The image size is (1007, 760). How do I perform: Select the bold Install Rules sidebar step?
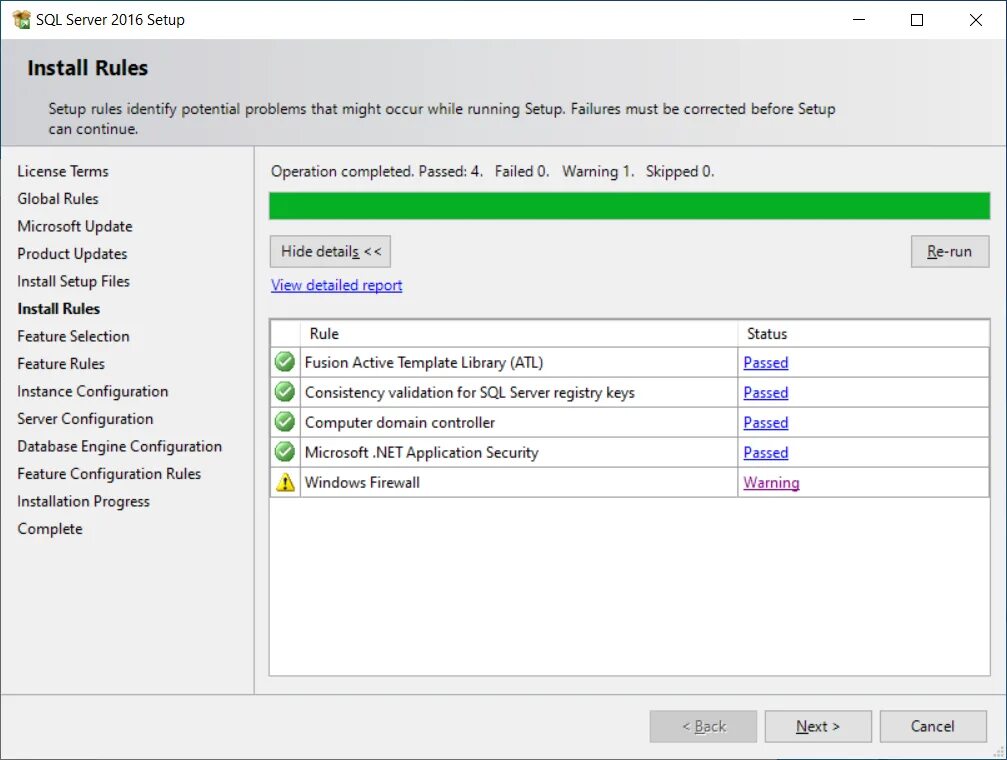click(x=58, y=309)
